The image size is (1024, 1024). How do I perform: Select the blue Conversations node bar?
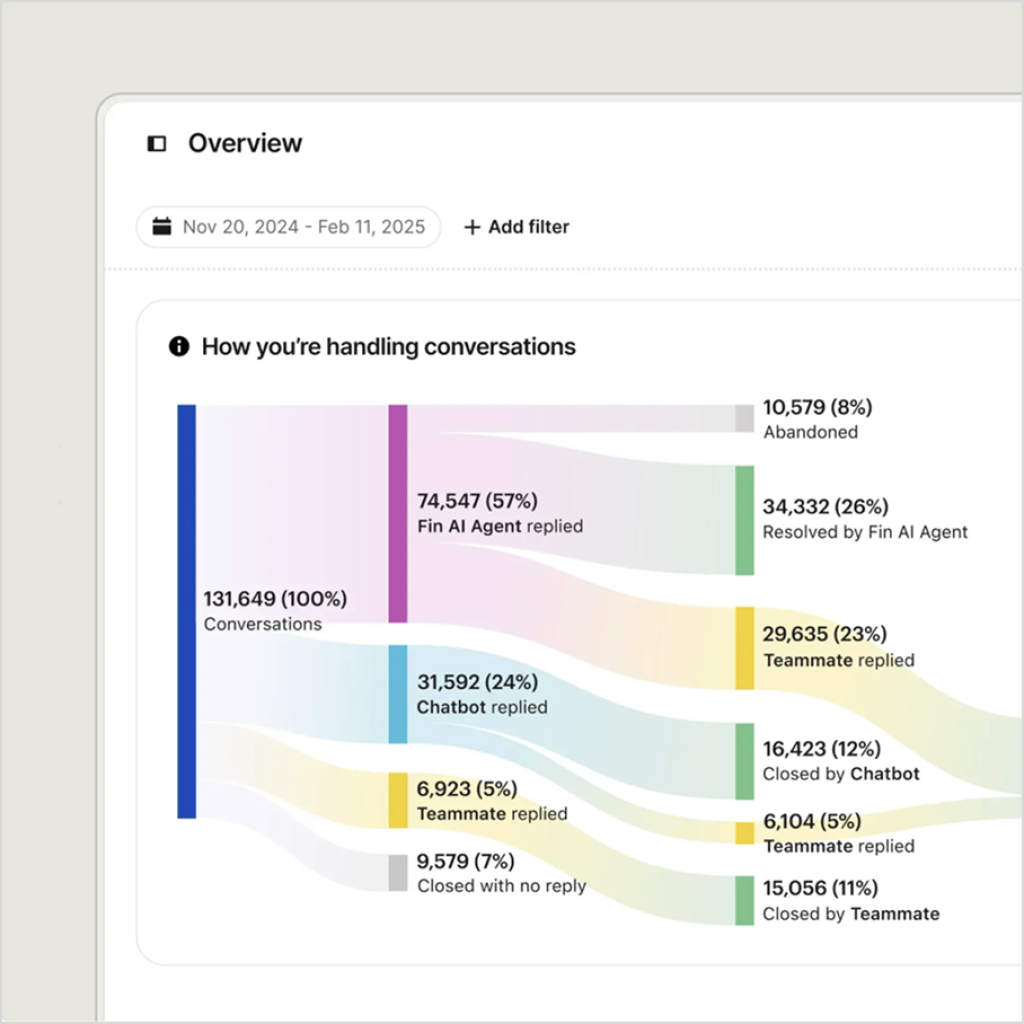186,612
